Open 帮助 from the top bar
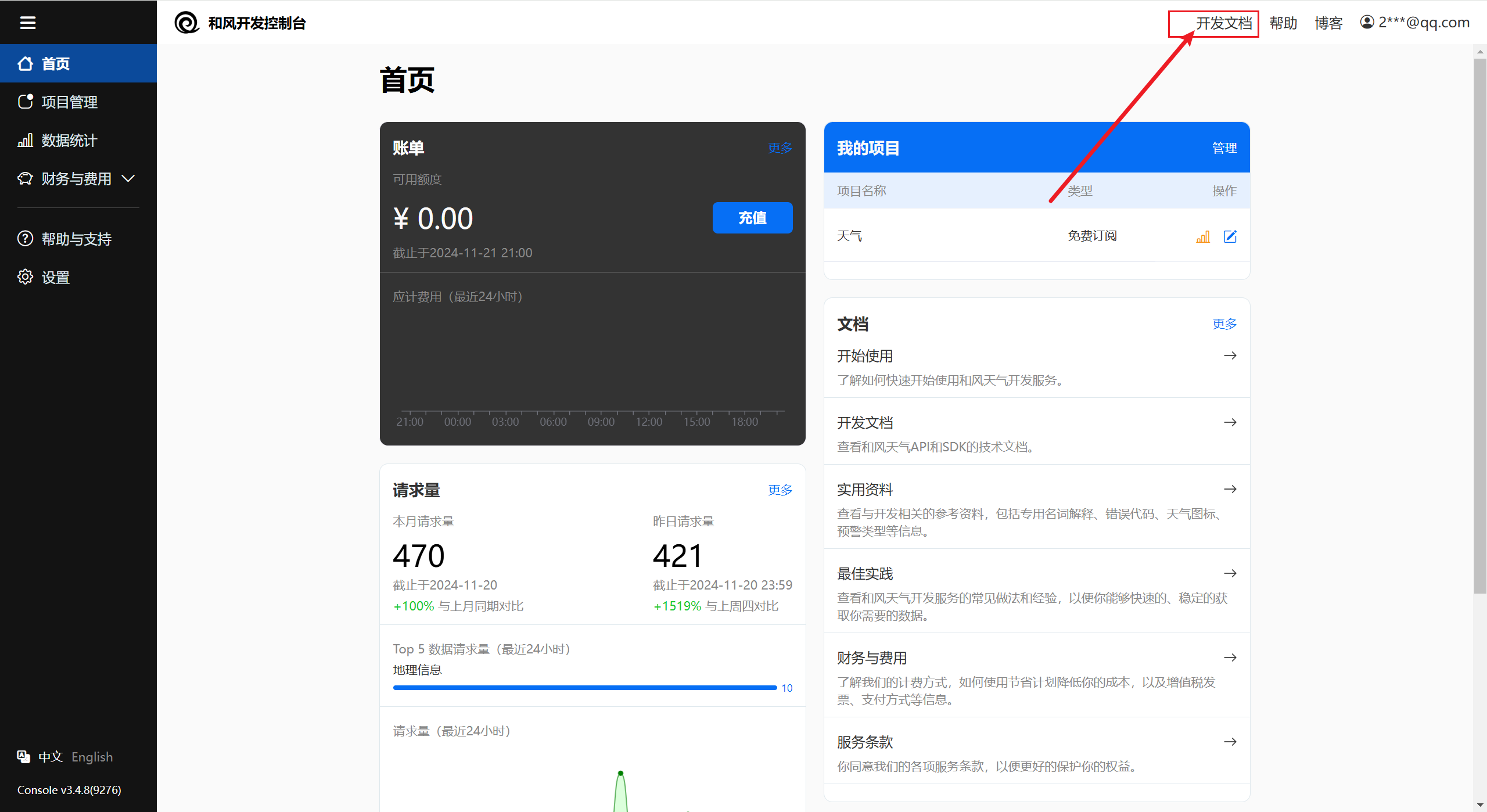Screen dimensions: 1487x812 (1283, 23)
